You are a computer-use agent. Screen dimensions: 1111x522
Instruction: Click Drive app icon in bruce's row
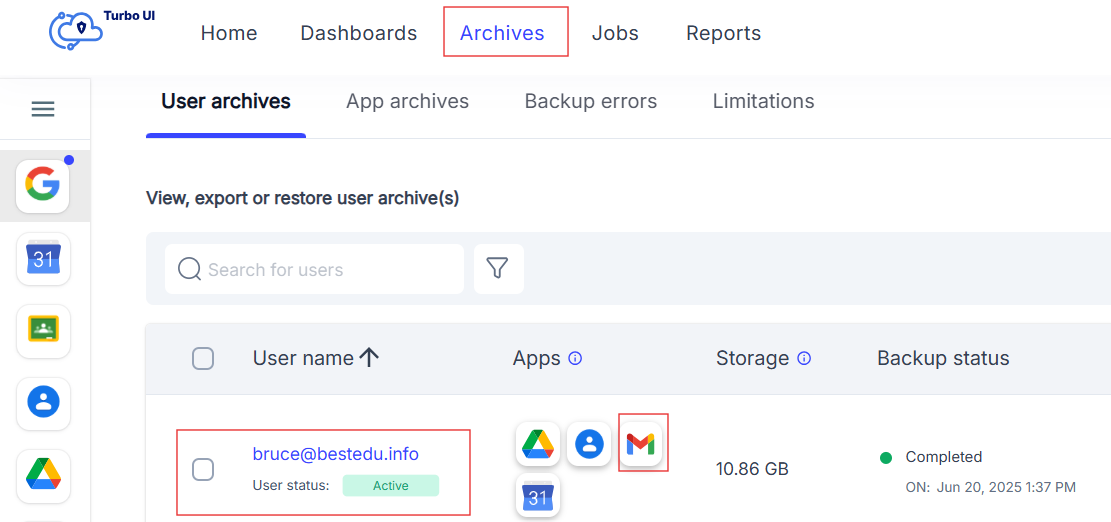pos(538,444)
